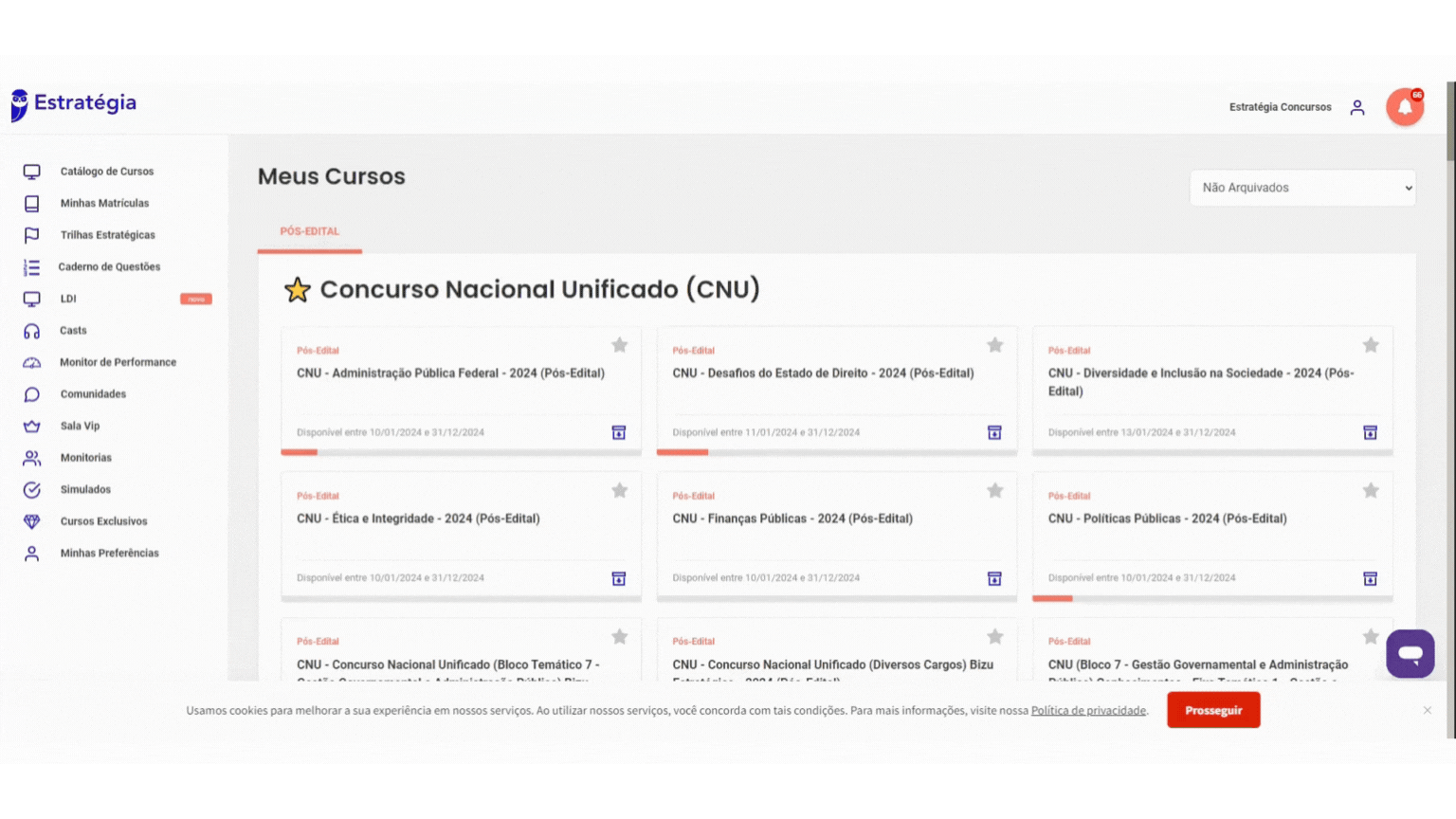Image resolution: width=1456 pixels, height=819 pixels.
Task: Click the Caderno de Questões list icon
Action: pos(31,267)
